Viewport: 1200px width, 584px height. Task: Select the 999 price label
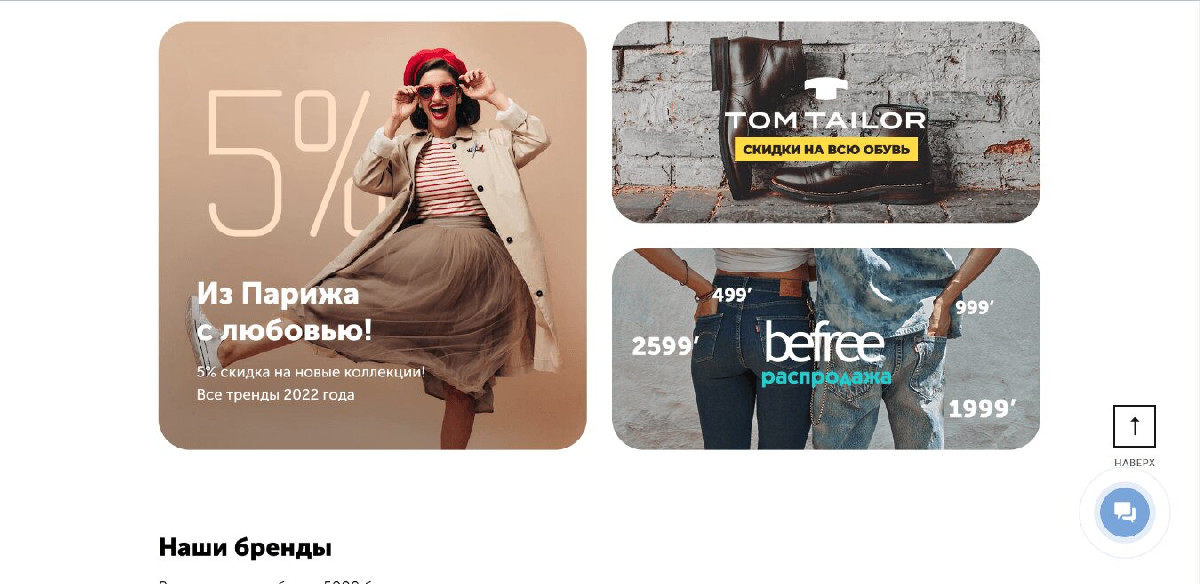(974, 308)
